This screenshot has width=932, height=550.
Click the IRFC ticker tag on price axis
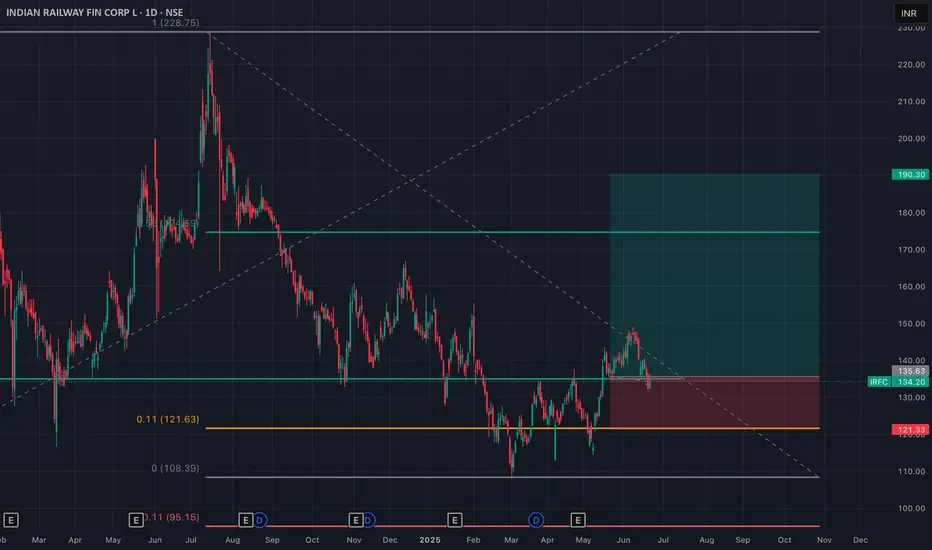click(x=879, y=382)
